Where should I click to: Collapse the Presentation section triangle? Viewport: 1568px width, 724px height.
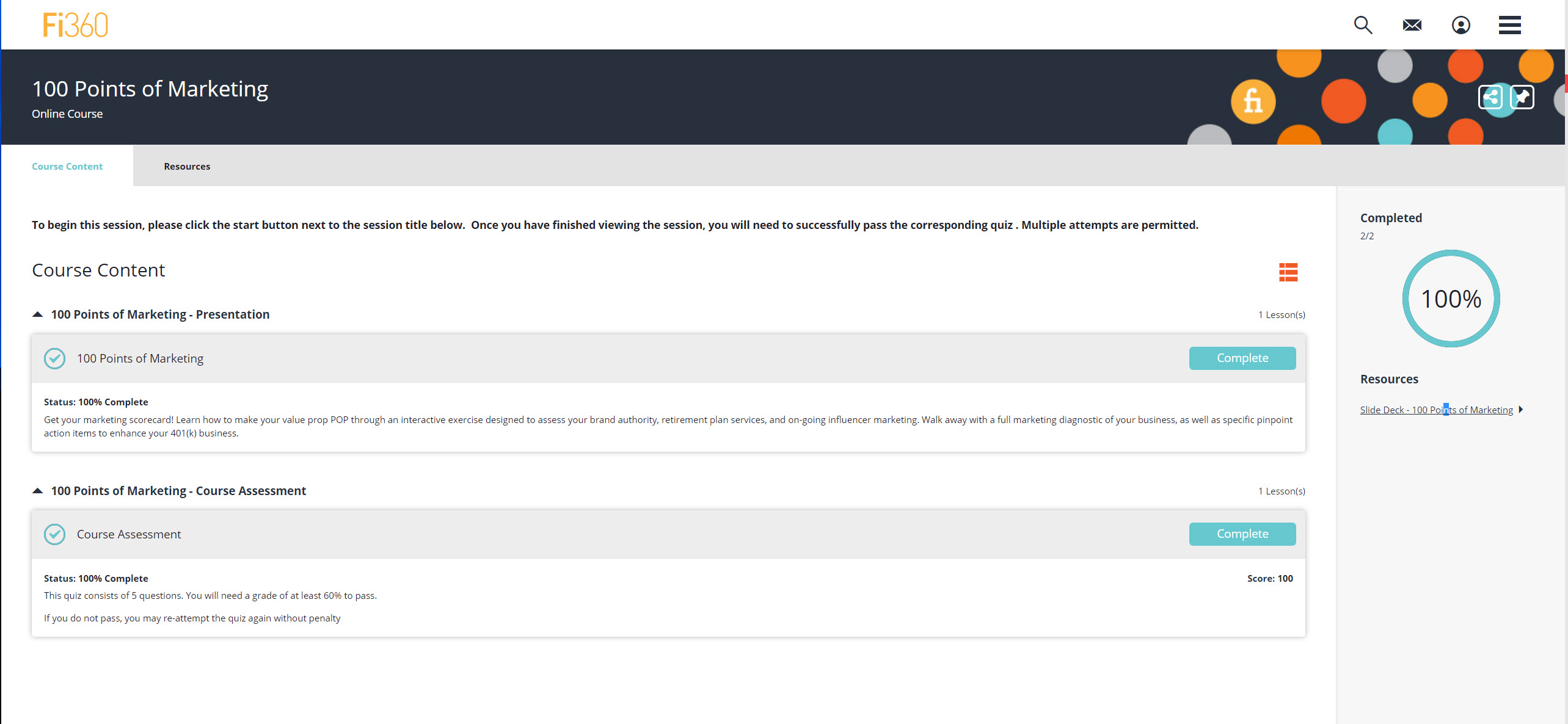(37, 314)
